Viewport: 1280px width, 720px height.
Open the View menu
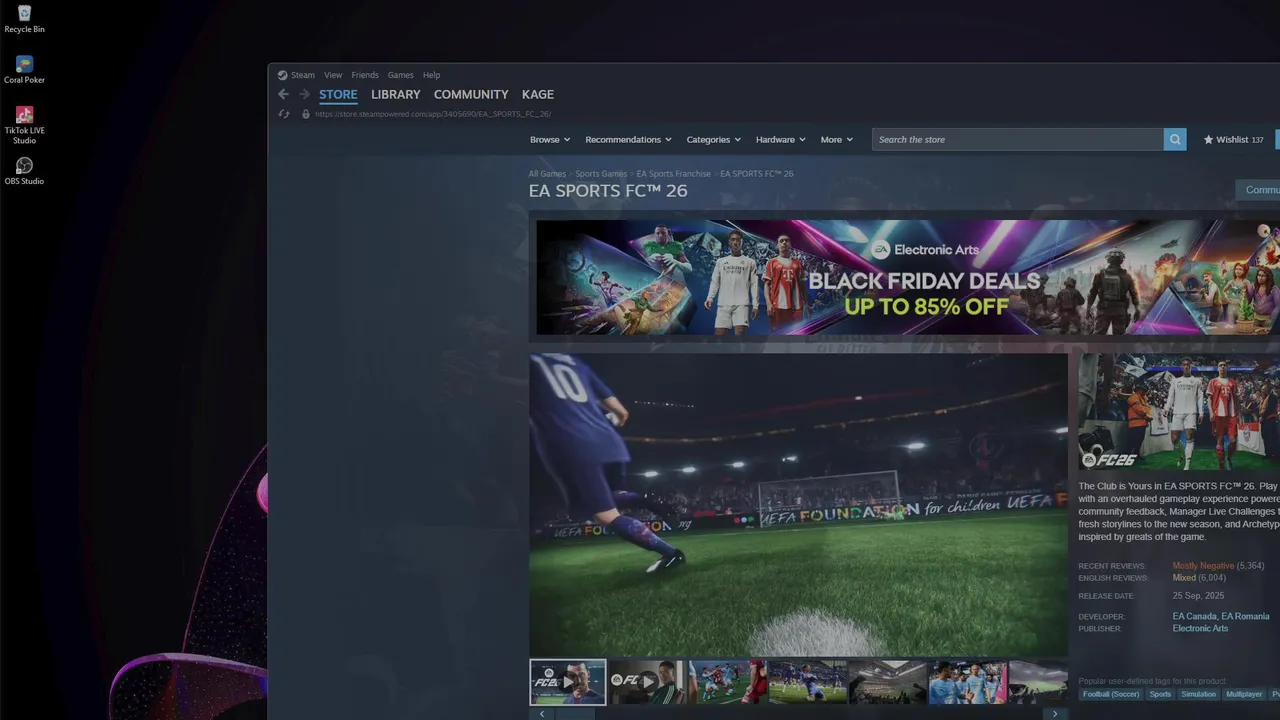pyautogui.click(x=333, y=75)
